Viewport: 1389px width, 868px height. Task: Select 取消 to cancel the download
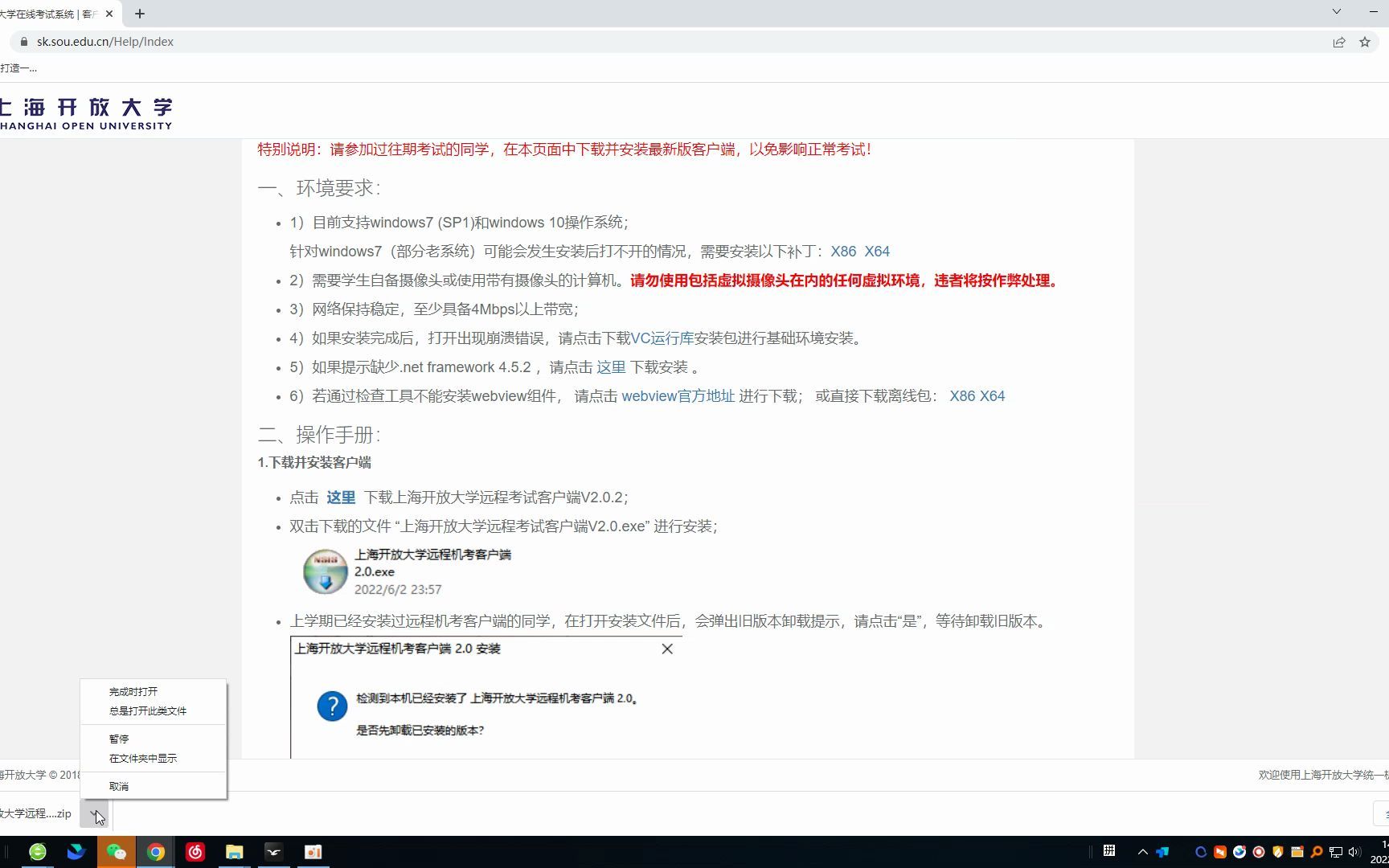(x=153, y=787)
